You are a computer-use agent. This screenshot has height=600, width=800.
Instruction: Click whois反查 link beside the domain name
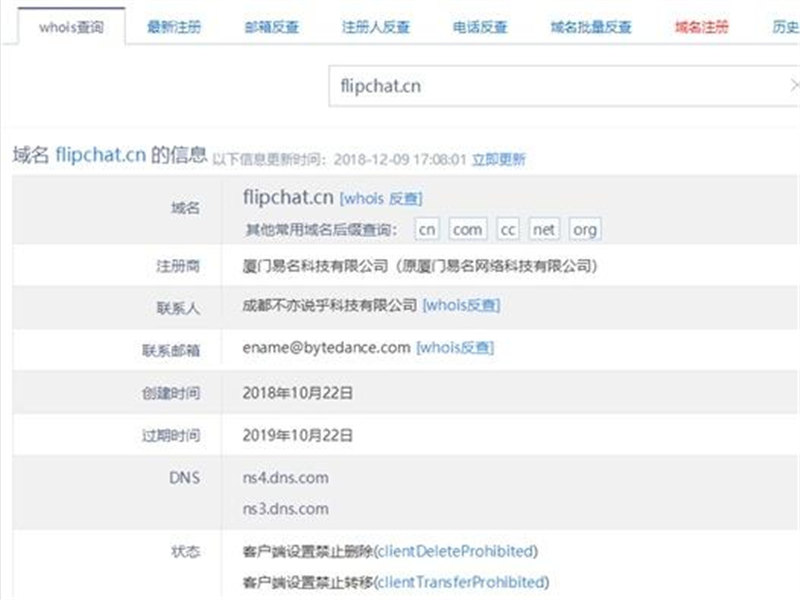(x=381, y=198)
